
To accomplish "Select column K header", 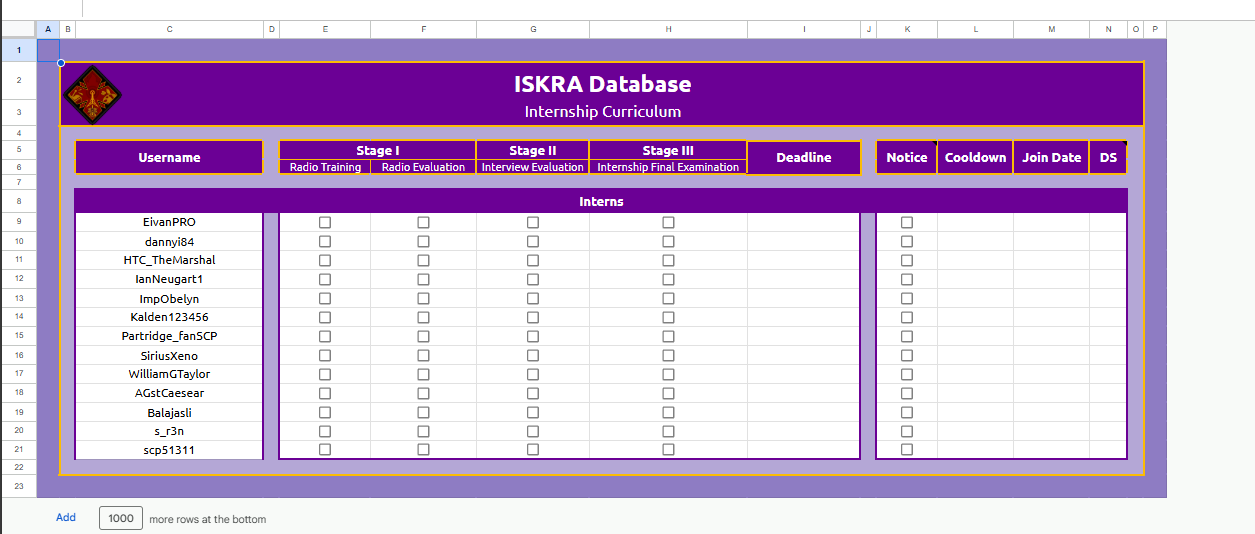I will 907,30.
